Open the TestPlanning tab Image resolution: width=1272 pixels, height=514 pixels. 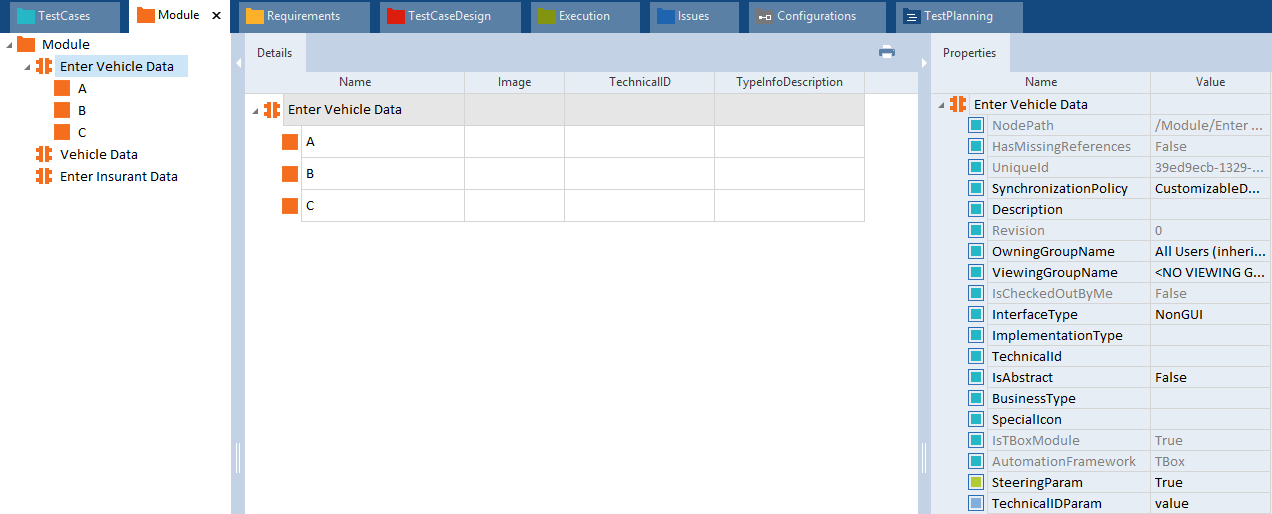point(959,16)
